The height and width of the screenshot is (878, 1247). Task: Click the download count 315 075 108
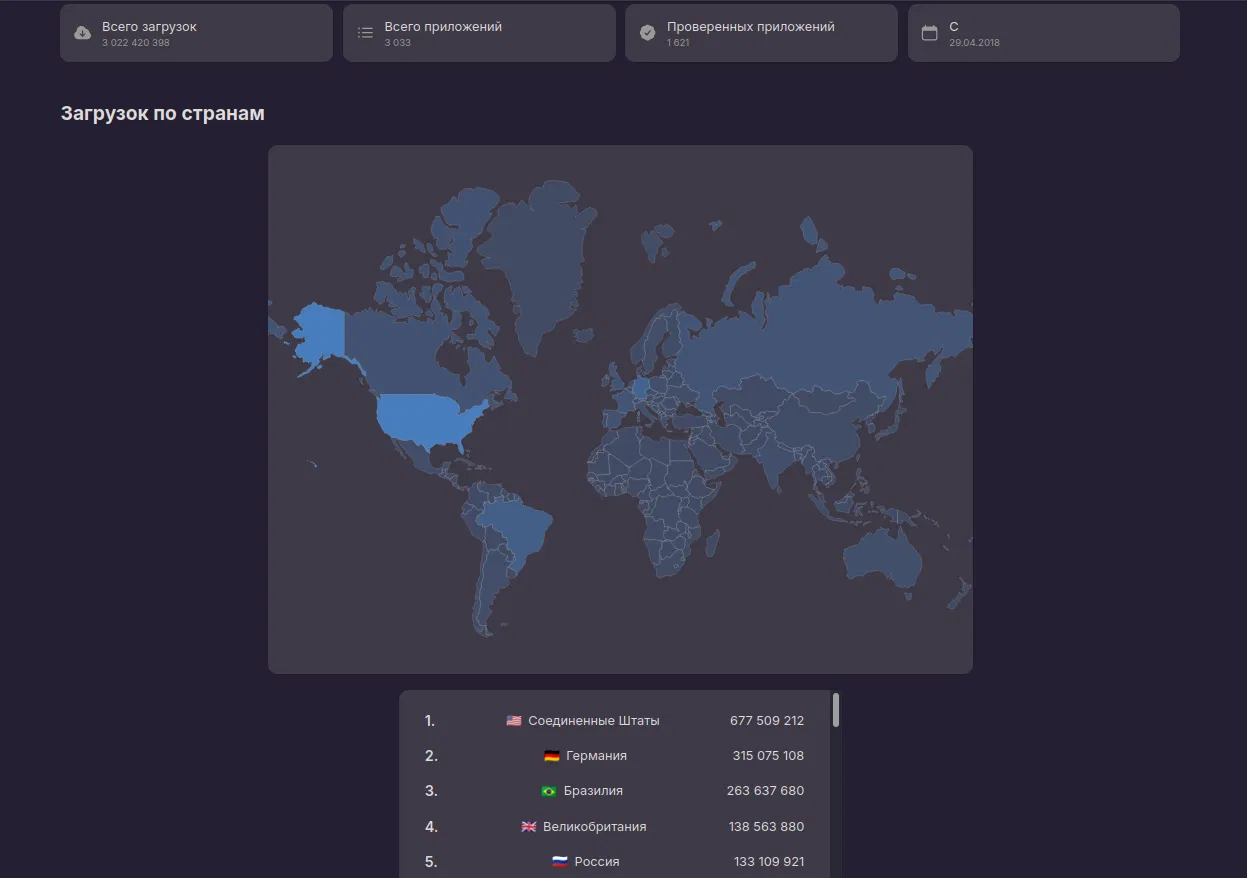tap(768, 756)
